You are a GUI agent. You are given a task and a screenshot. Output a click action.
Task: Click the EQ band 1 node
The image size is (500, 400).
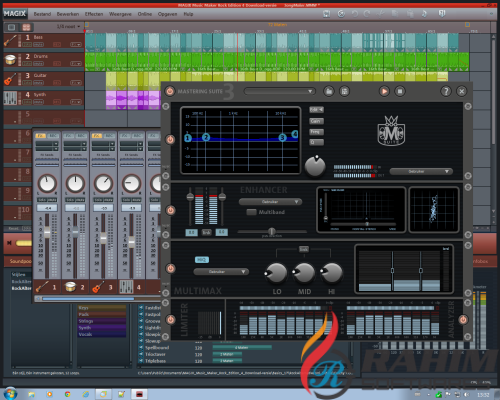pyautogui.click(x=188, y=138)
